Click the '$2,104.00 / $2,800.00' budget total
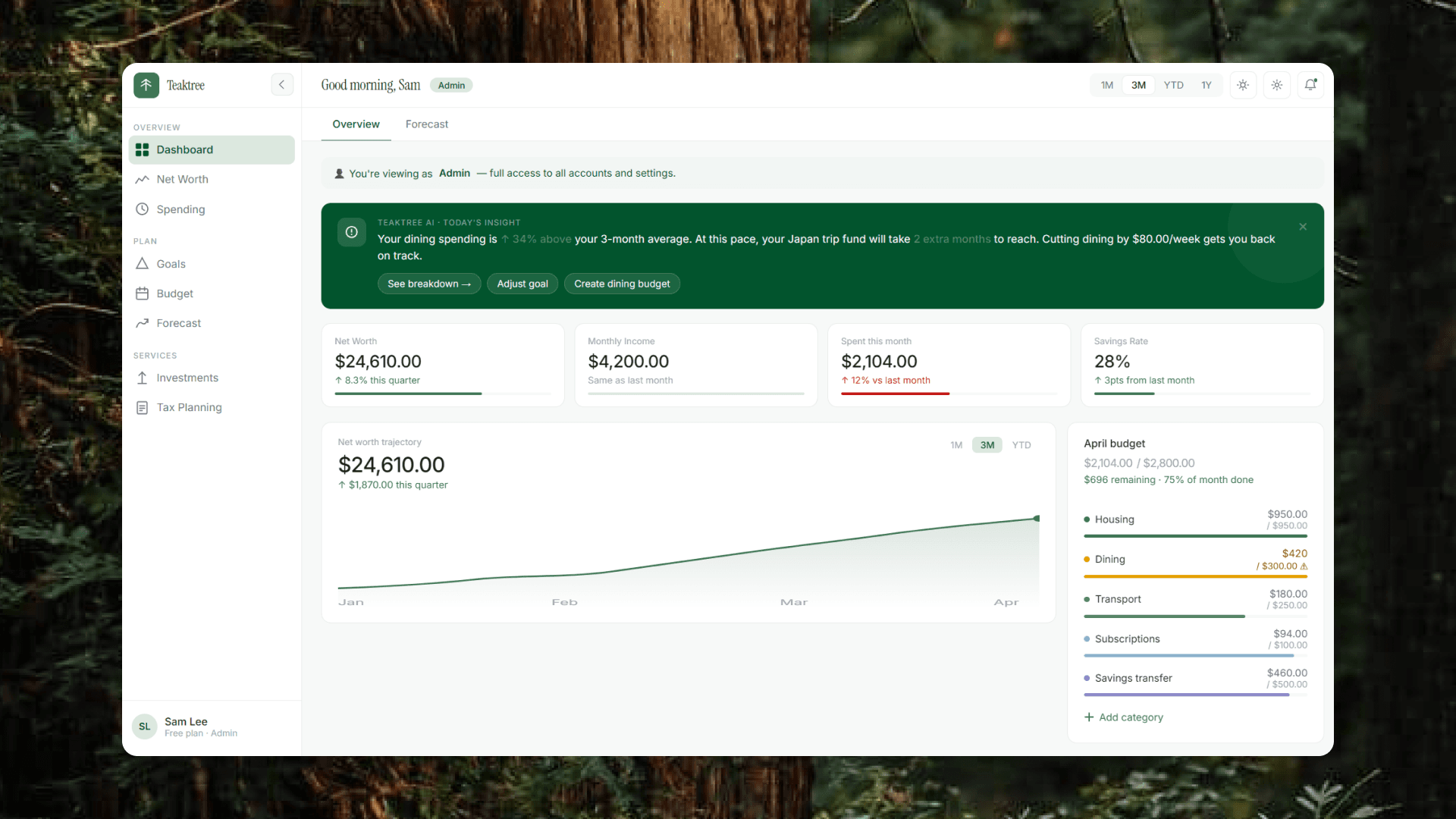This screenshot has width=1456, height=819. pyautogui.click(x=1139, y=463)
